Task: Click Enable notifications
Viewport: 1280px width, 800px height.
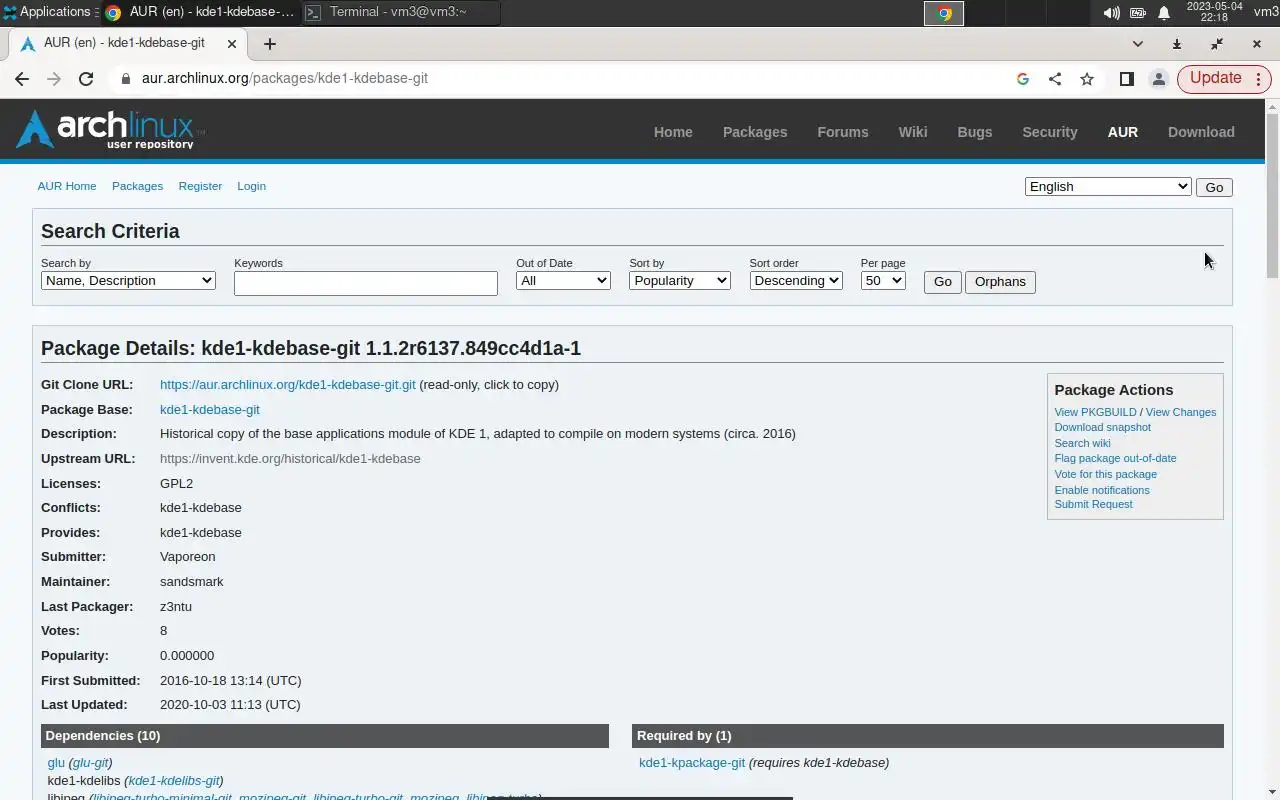Action: click(x=1102, y=490)
